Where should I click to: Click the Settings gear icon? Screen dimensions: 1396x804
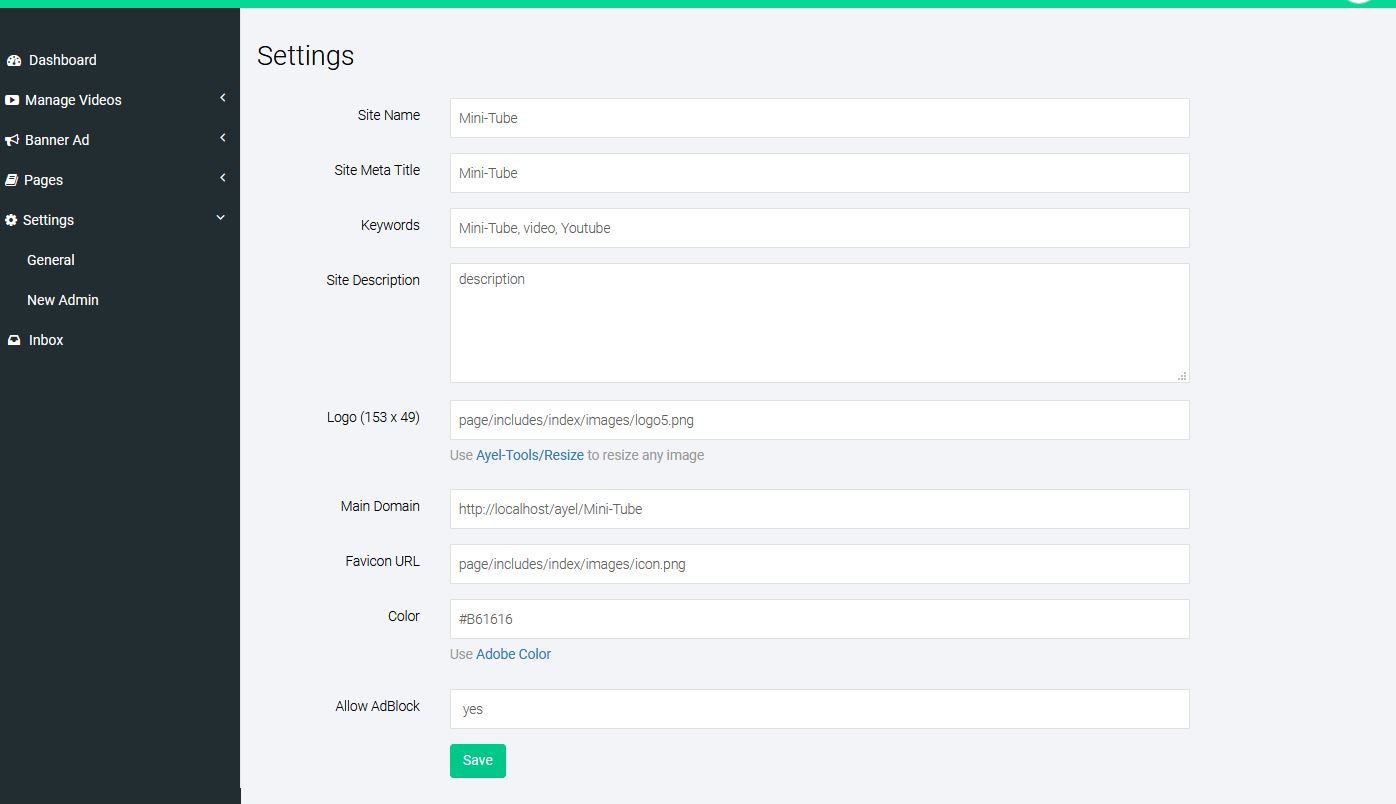[11, 220]
